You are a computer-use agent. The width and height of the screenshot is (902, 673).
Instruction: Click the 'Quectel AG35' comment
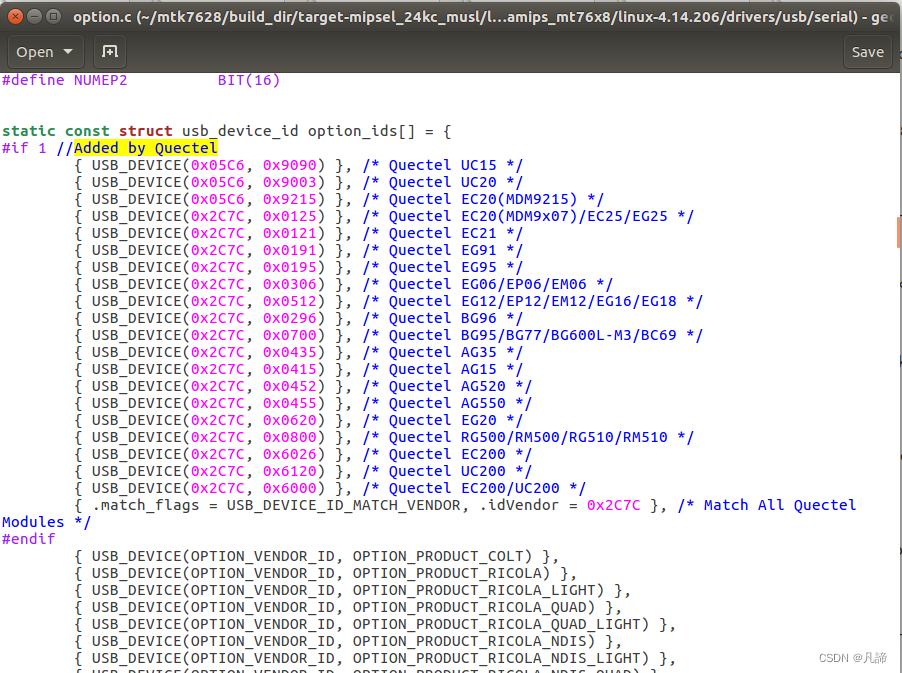pyautogui.click(x=442, y=352)
